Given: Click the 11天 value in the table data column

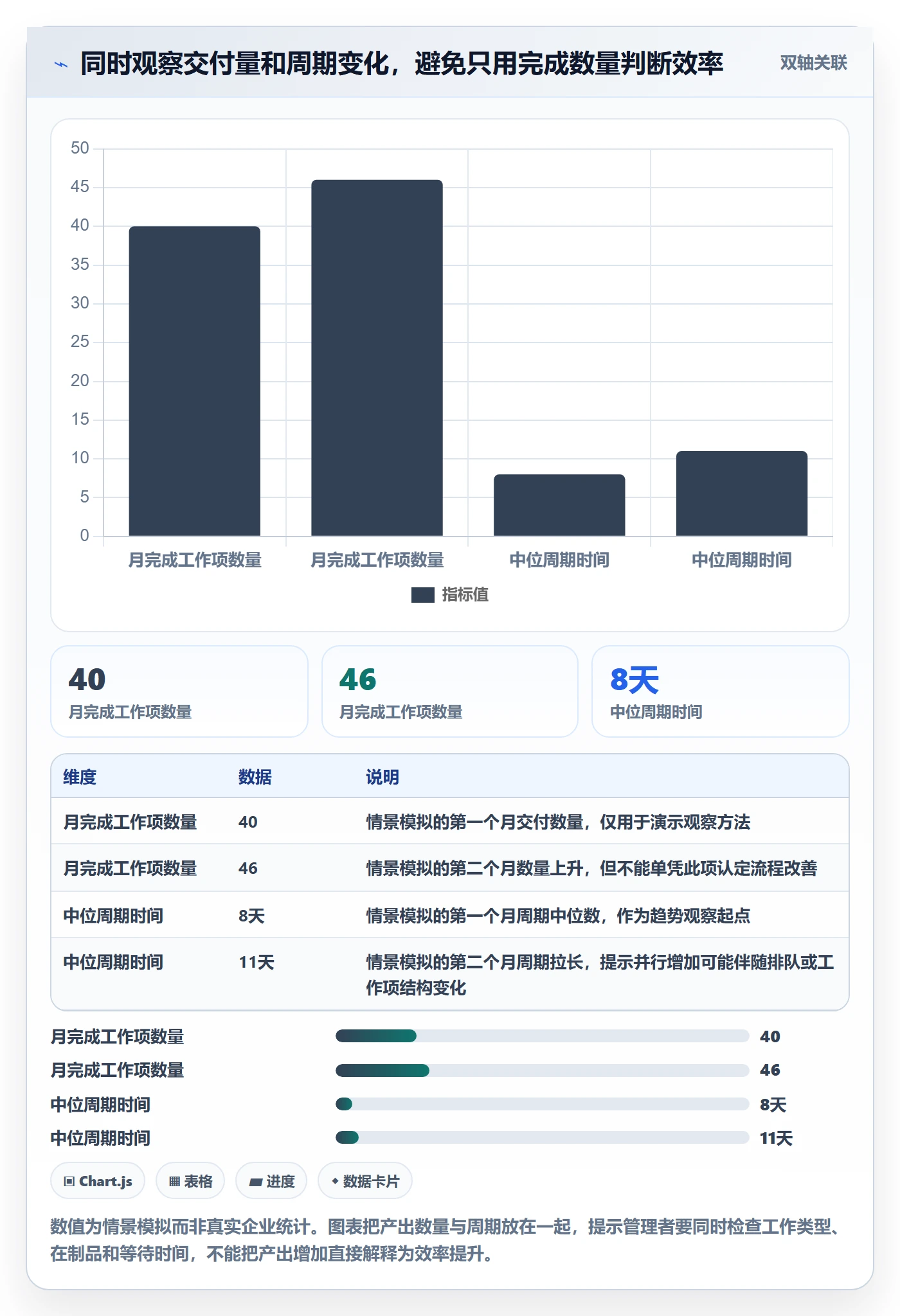Looking at the screenshot, I should pos(256,962).
